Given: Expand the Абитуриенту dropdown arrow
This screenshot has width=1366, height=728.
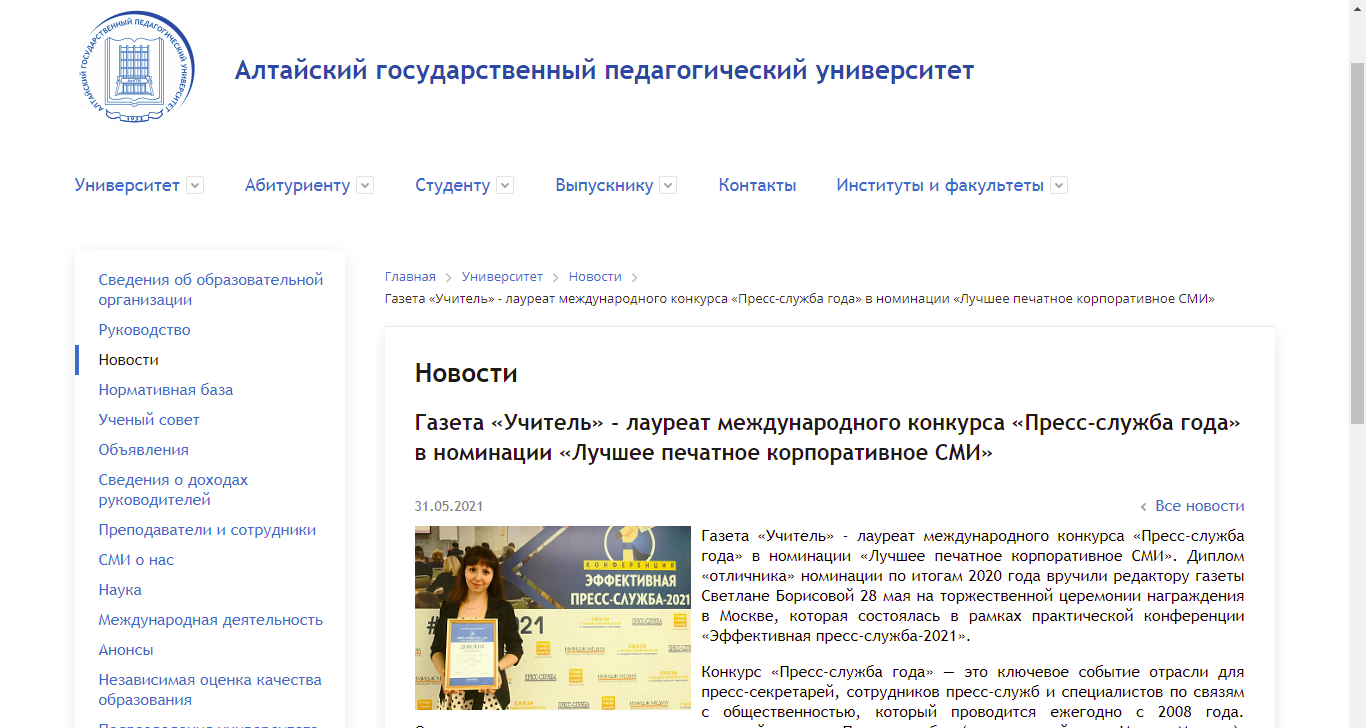Looking at the screenshot, I should [365, 185].
